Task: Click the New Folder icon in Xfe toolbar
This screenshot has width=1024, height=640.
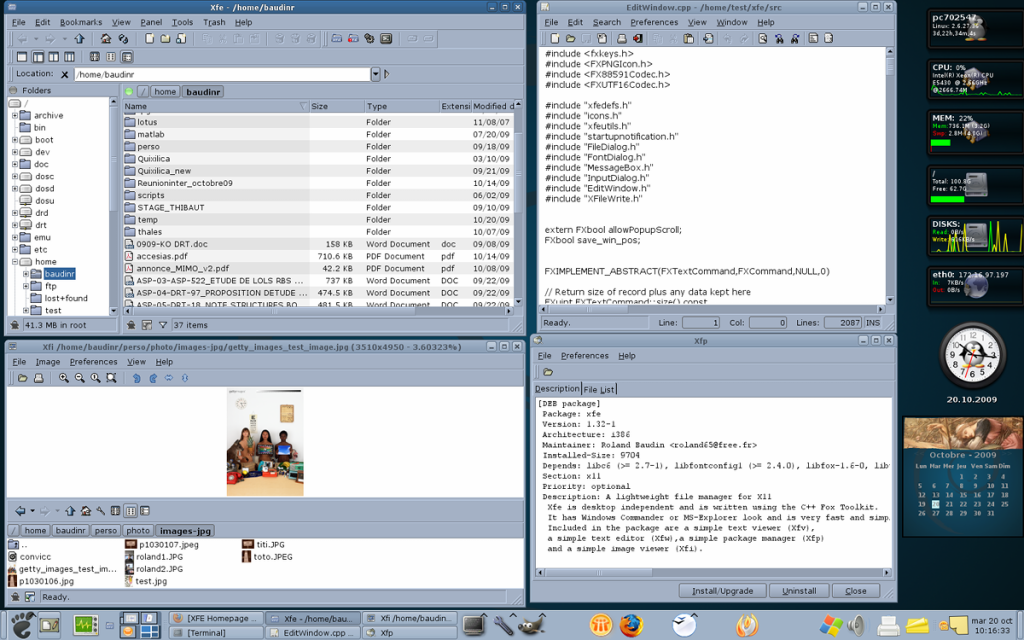Action: (x=165, y=39)
